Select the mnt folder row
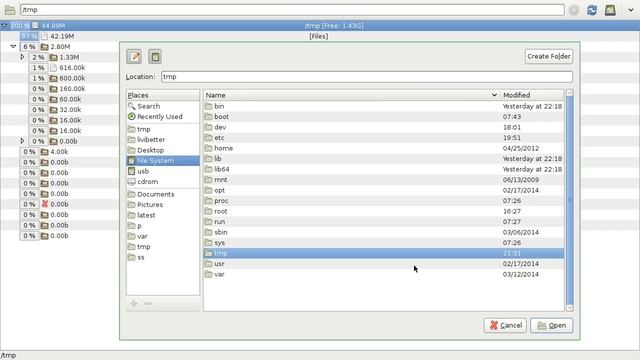 coord(384,180)
